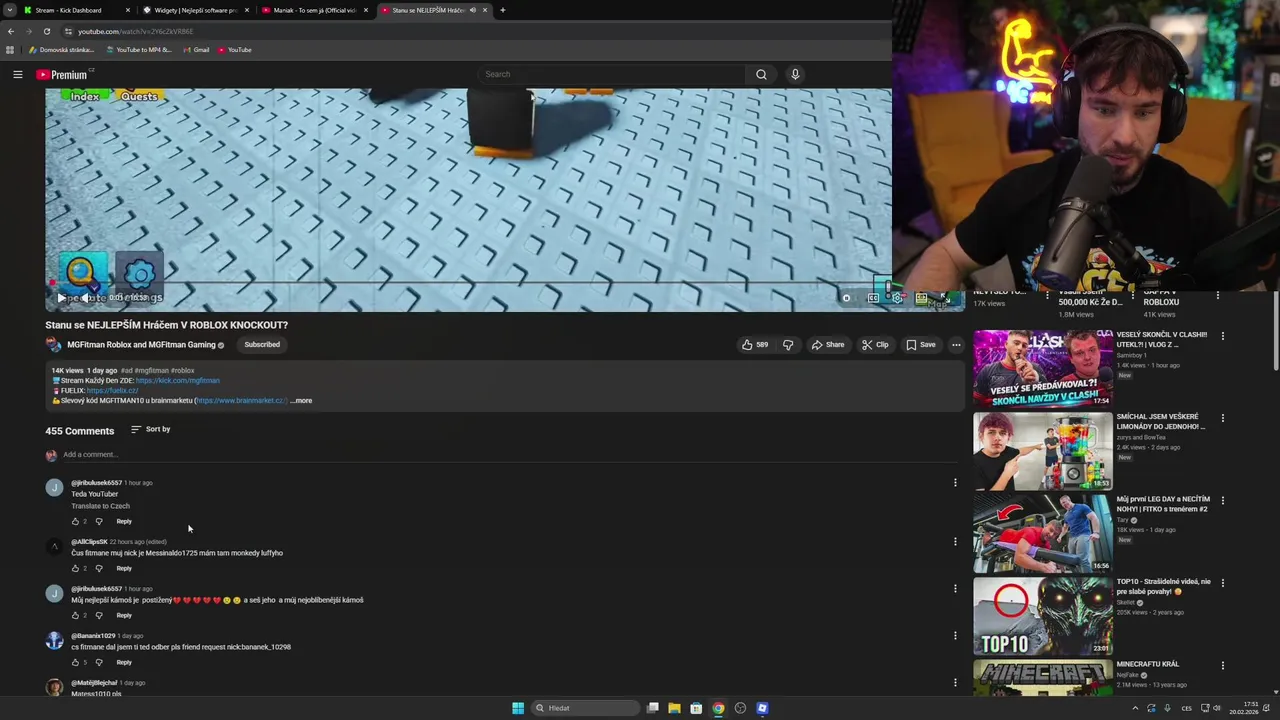The image size is (1280, 720).
Task: Open options menu for @AllClipsSK comment
Action: click(955, 542)
